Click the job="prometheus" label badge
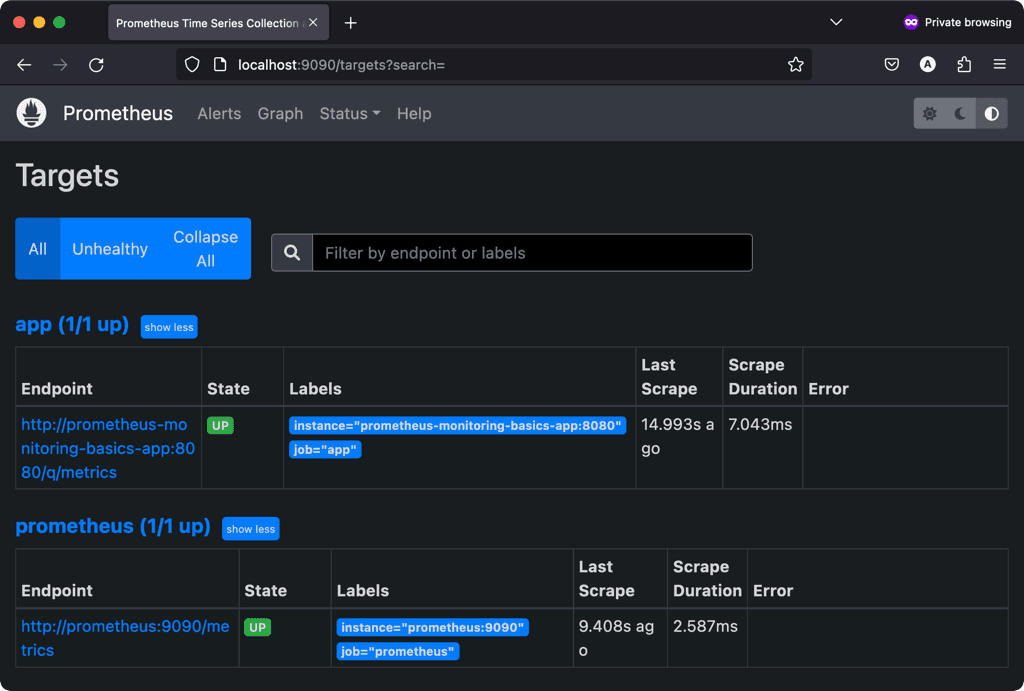Image resolution: width=1024 pixels, height=691 pixels. 398,651
